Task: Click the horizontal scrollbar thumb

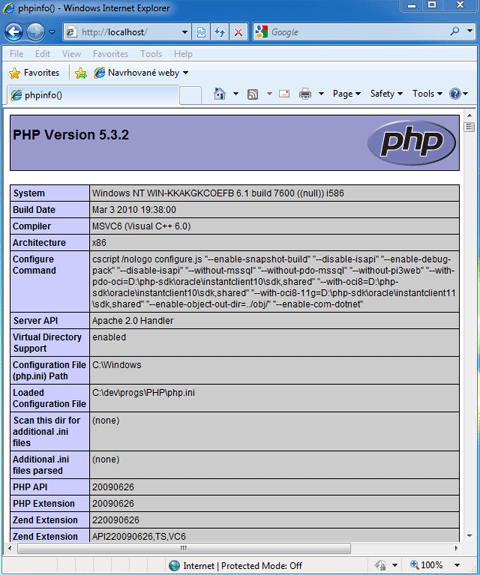Action: 184,548
